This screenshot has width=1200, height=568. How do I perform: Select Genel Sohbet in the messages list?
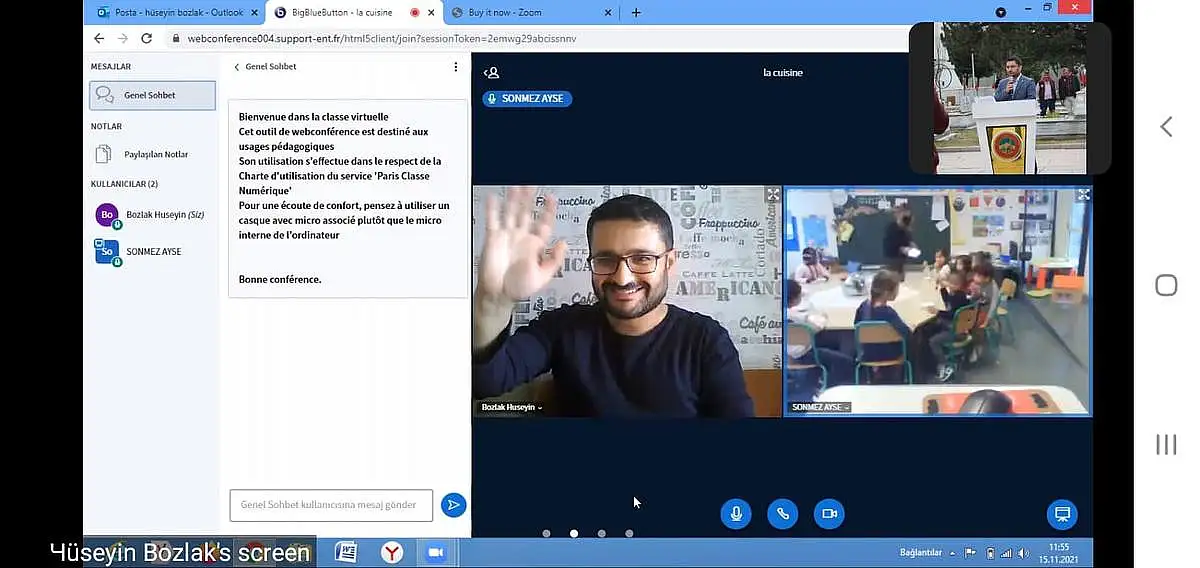(x=152, y=96)
